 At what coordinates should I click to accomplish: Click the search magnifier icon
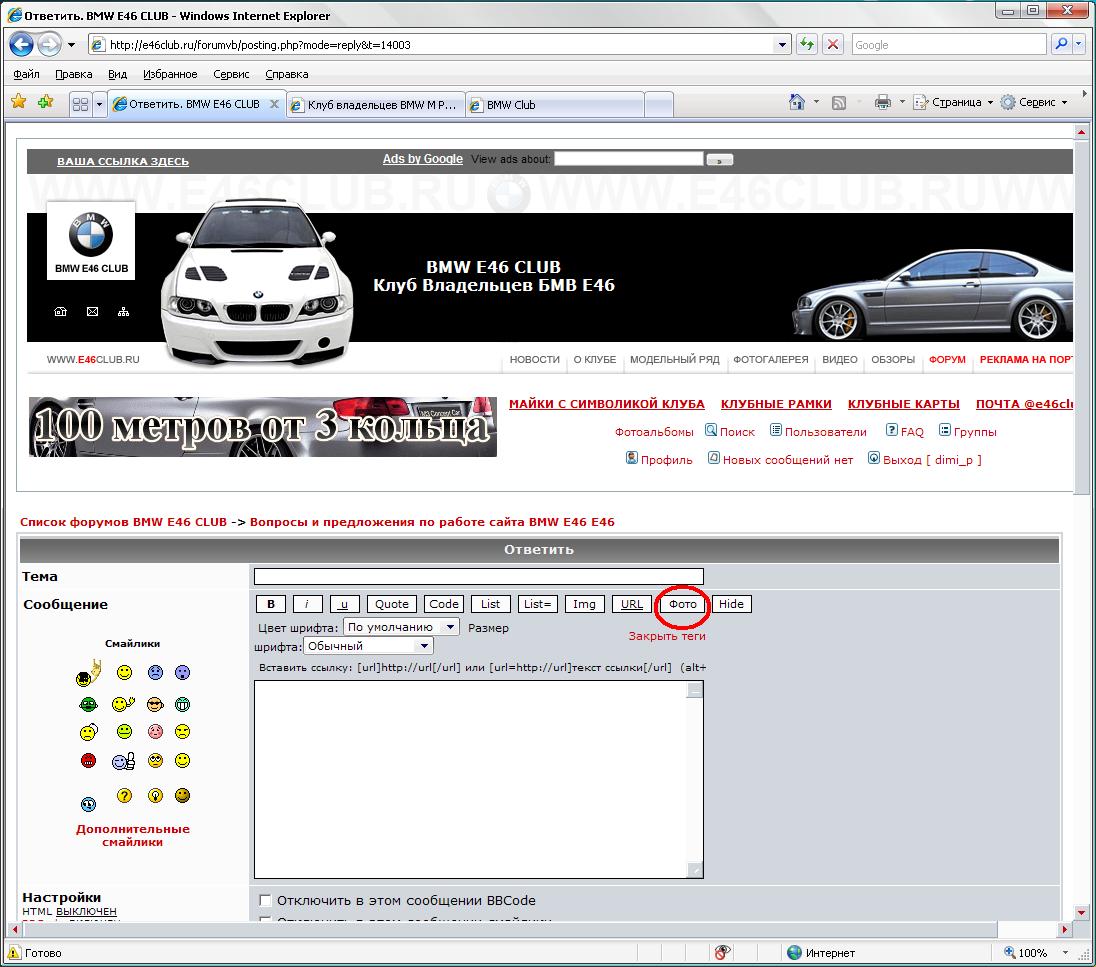pos(1060,45)
